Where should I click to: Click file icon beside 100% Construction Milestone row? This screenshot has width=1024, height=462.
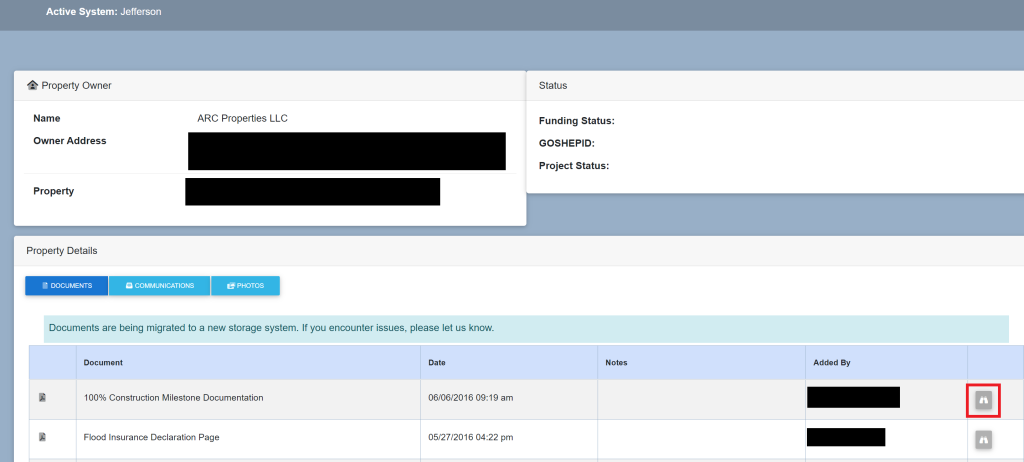point(42,398)
